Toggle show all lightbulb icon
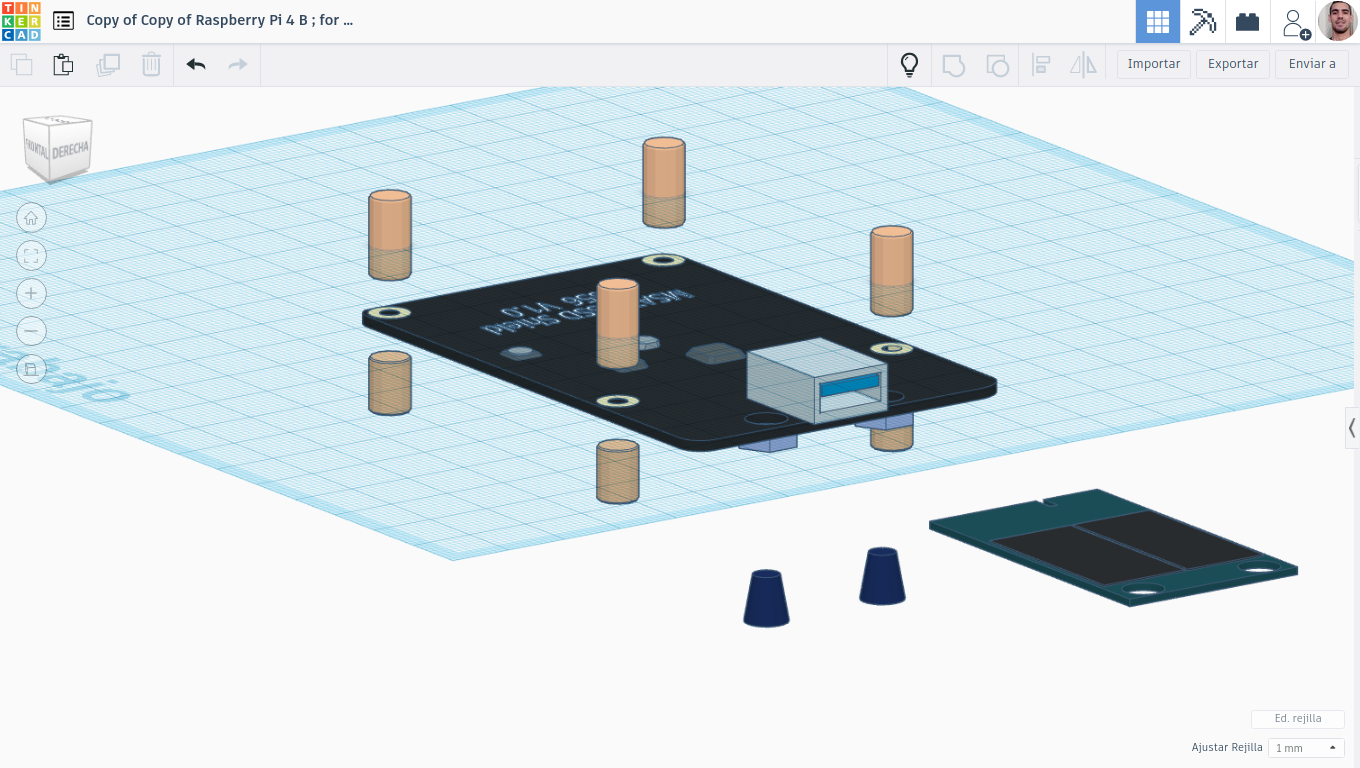Screen dimensions: 1360x768 (x=909, y=65)
